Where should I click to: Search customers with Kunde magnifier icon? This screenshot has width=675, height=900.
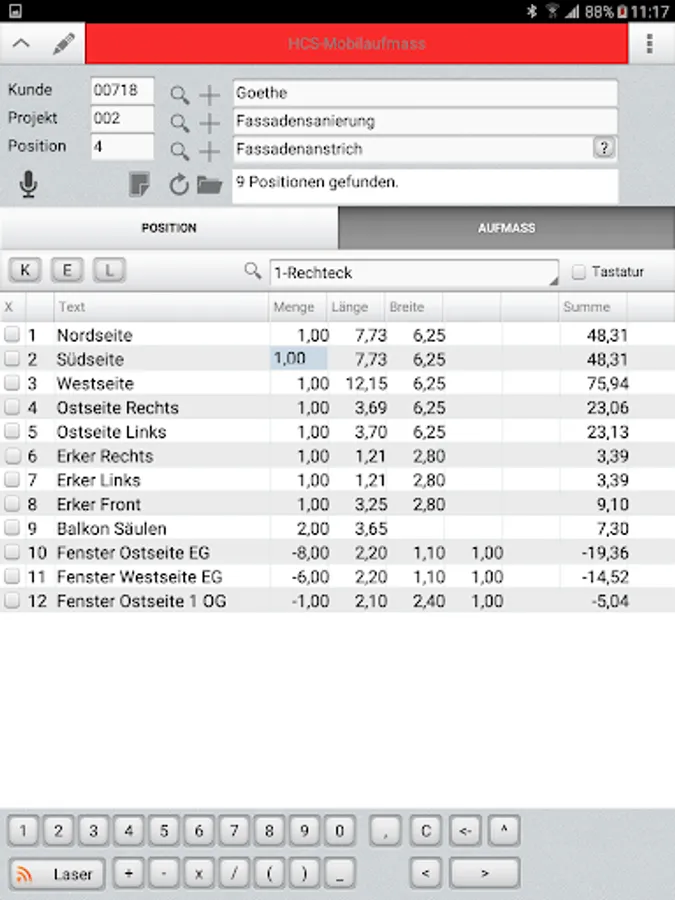pyautogui.click(x=180, y=94)
